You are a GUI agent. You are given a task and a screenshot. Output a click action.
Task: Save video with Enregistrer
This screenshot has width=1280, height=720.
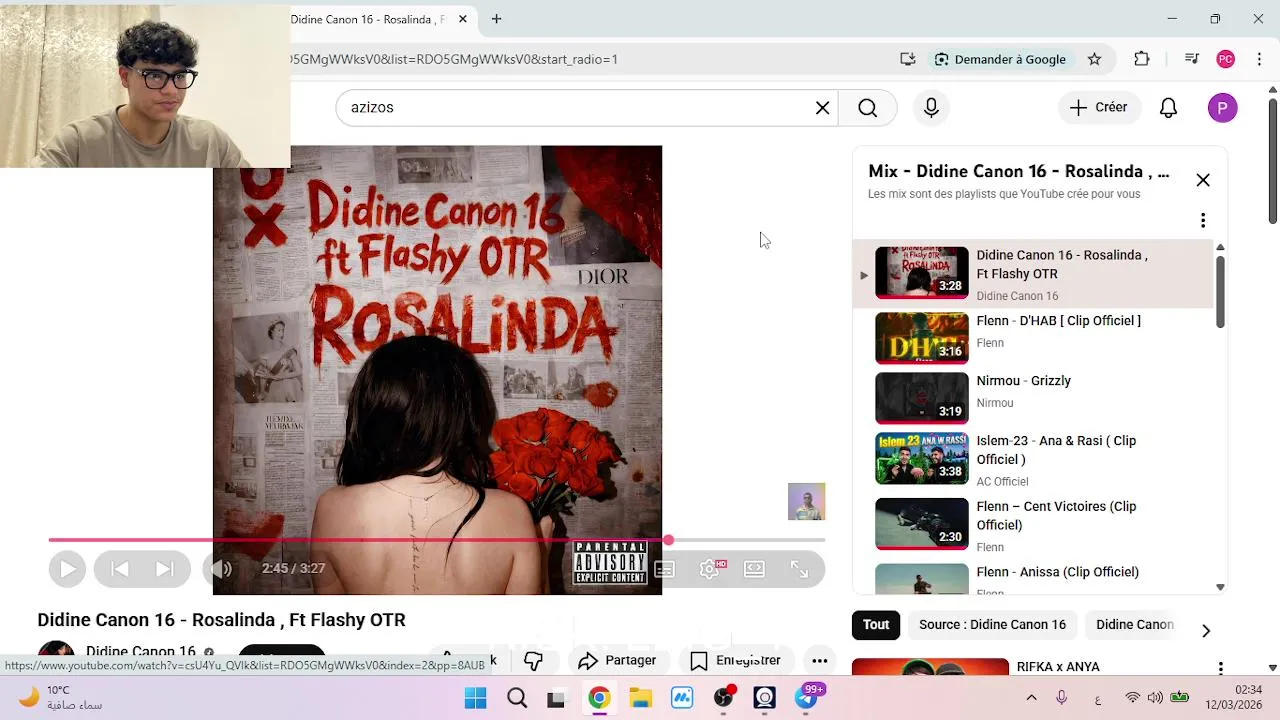point(736,661)
